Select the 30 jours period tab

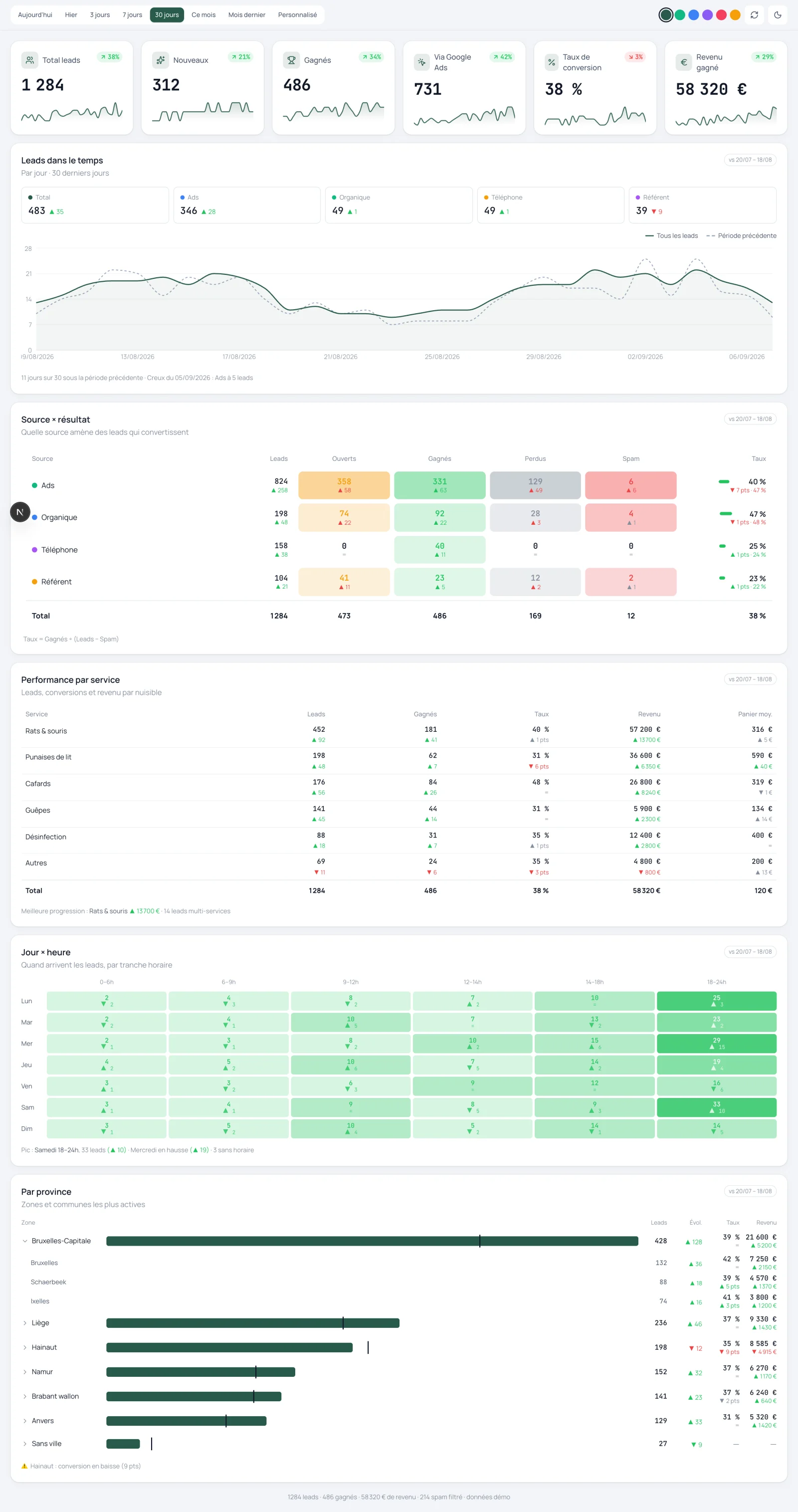click(167, 14)
